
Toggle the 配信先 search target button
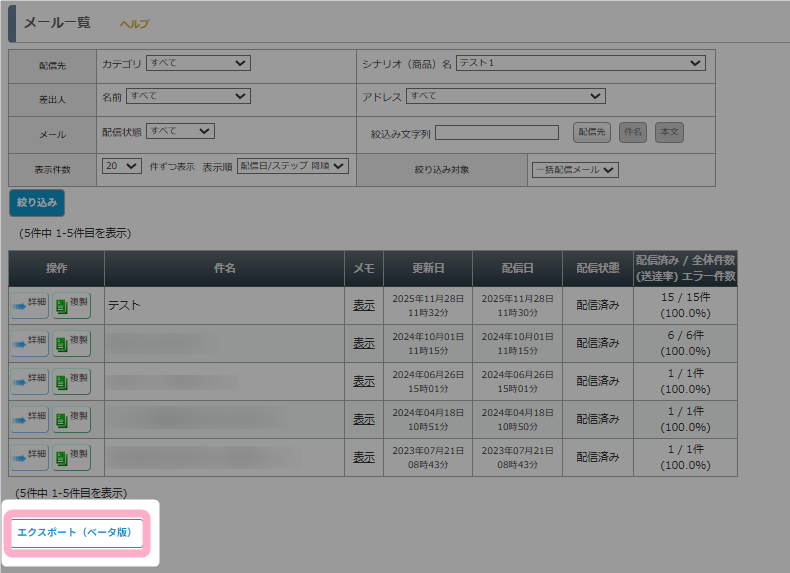click(592, 132)
